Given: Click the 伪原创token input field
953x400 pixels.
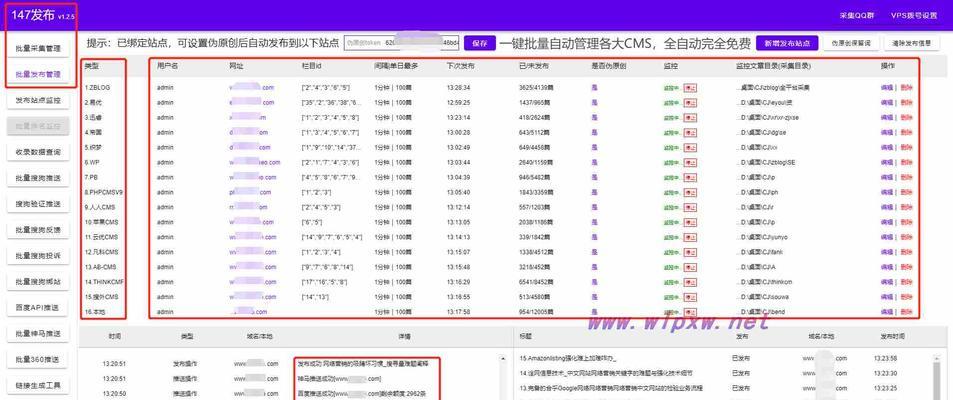Looking at the screenshot, I should 402,43.
